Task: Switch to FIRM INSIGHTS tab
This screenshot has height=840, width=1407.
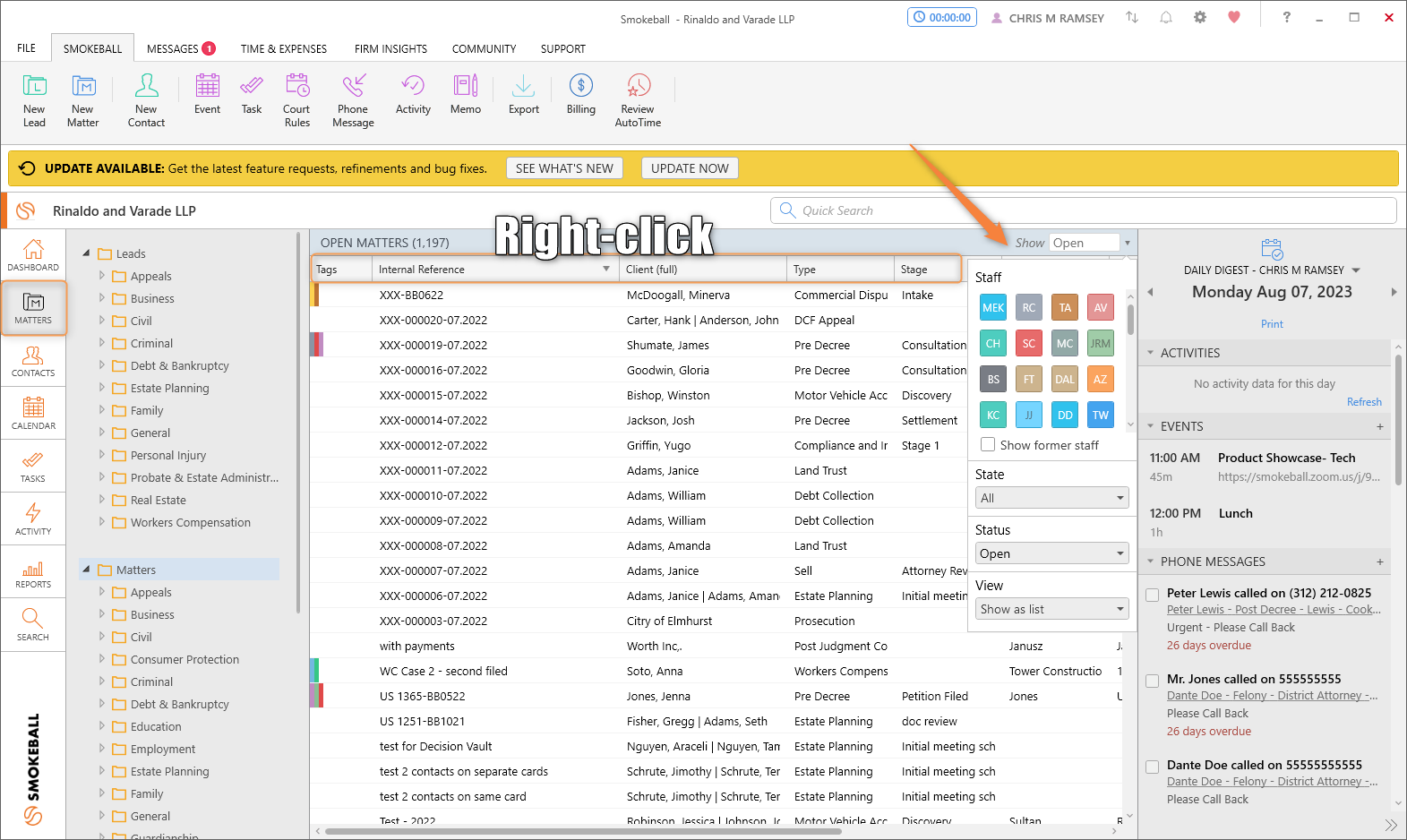Action: pos(390,48)
